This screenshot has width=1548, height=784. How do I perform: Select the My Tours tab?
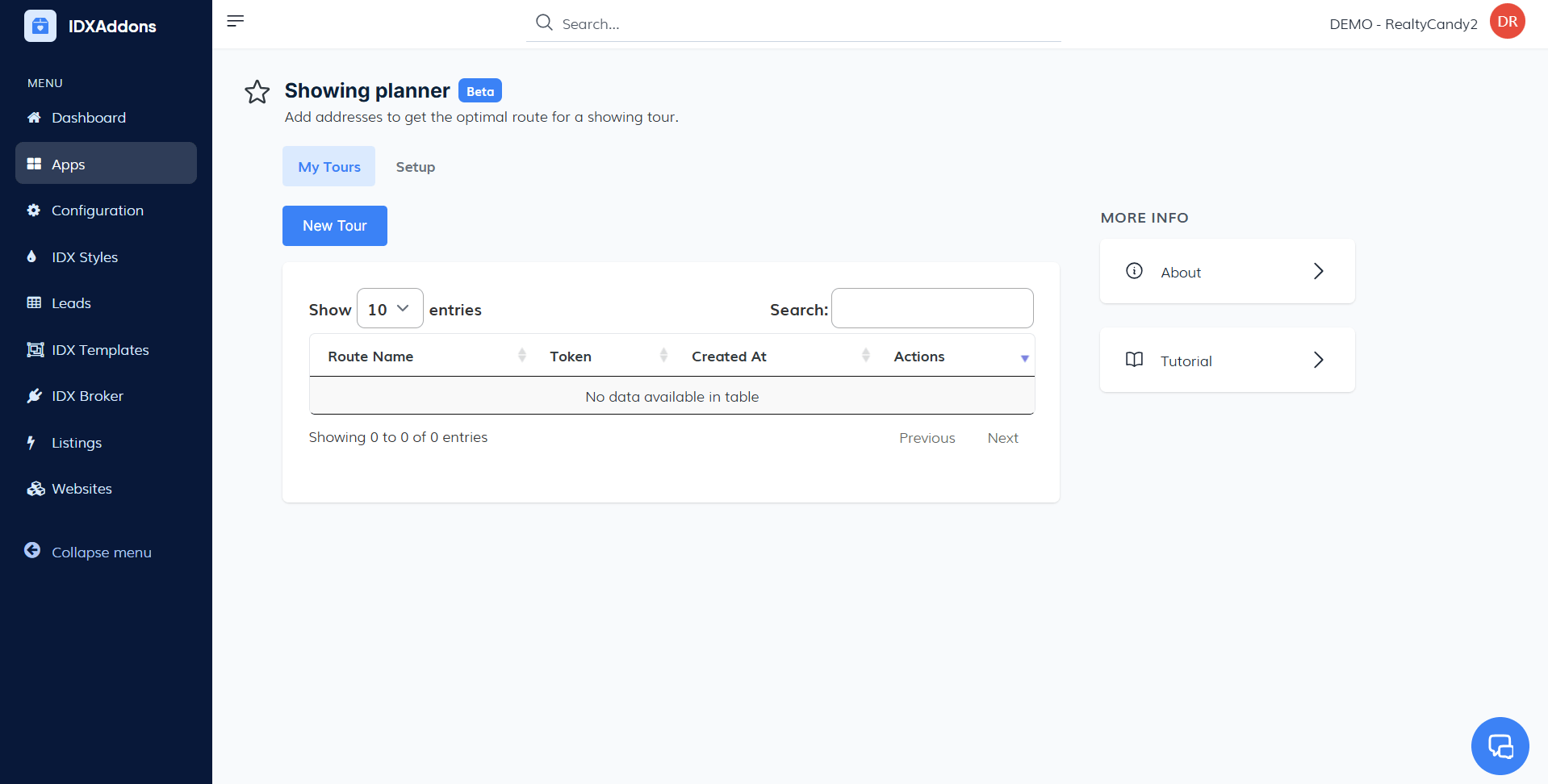(x=329, y=167)
